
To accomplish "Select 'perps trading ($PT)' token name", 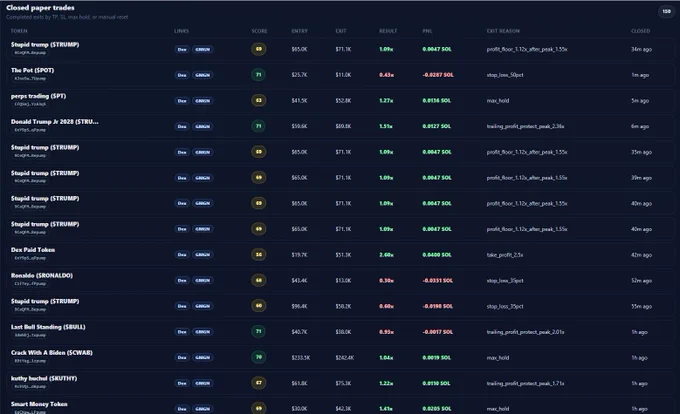I will 39,96.
